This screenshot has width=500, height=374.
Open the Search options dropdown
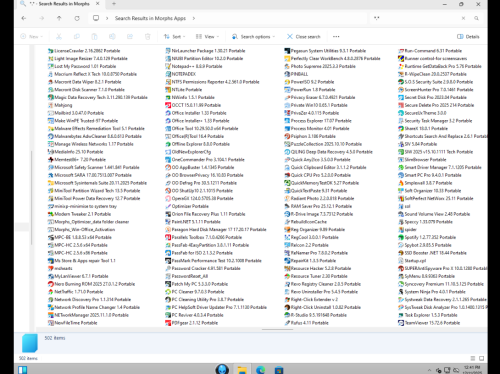(253, 37)
